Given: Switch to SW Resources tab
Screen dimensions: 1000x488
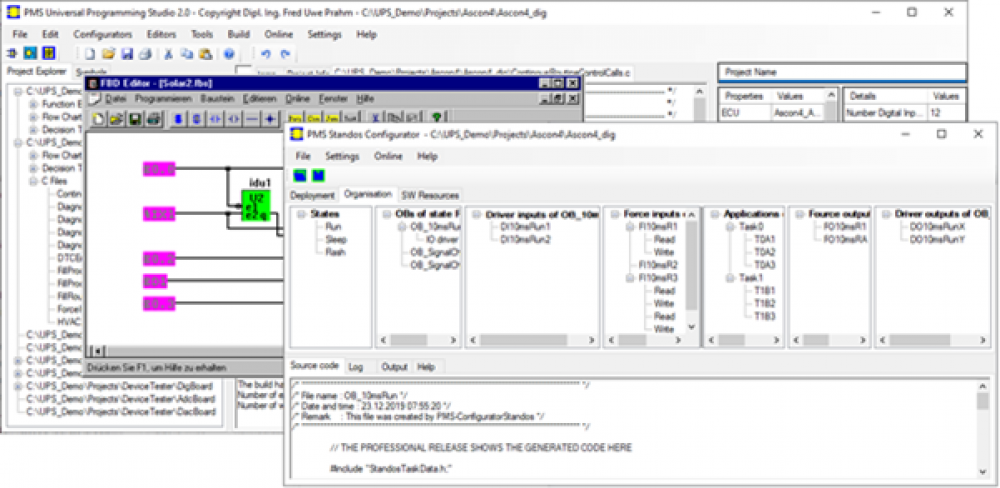Looking at the screenshot, I should click(x=430, y=195).
